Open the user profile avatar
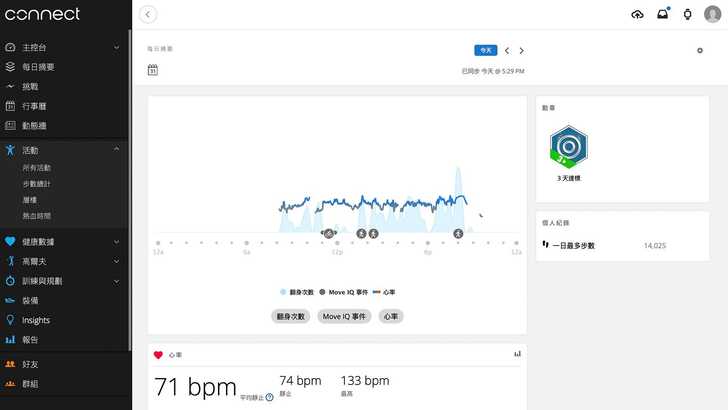This screenshot has height=410, width=728. pos(712,14)
